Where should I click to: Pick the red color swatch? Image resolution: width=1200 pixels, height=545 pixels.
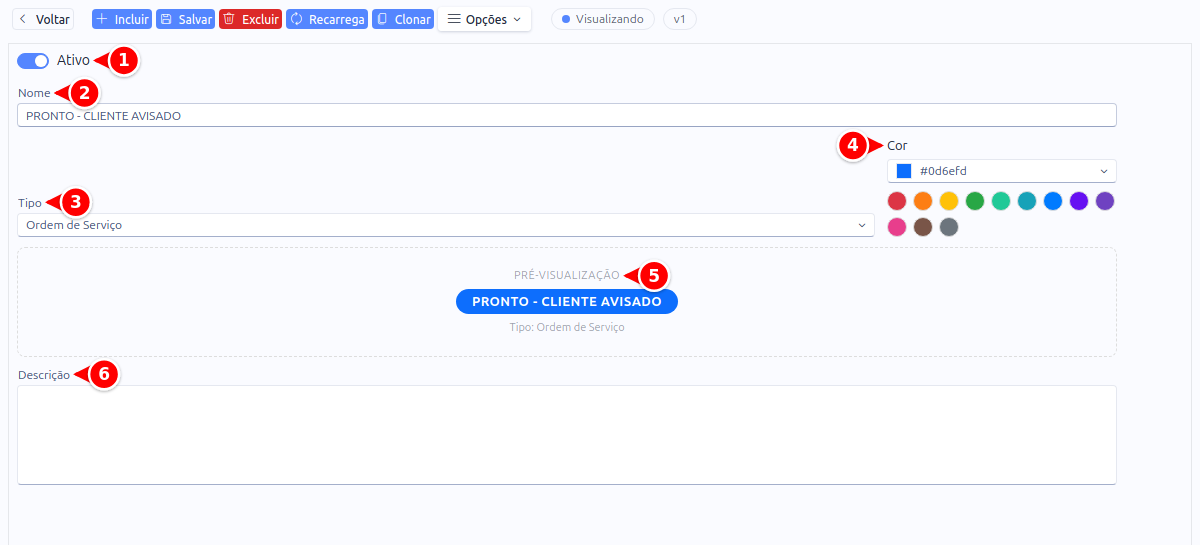897,201
